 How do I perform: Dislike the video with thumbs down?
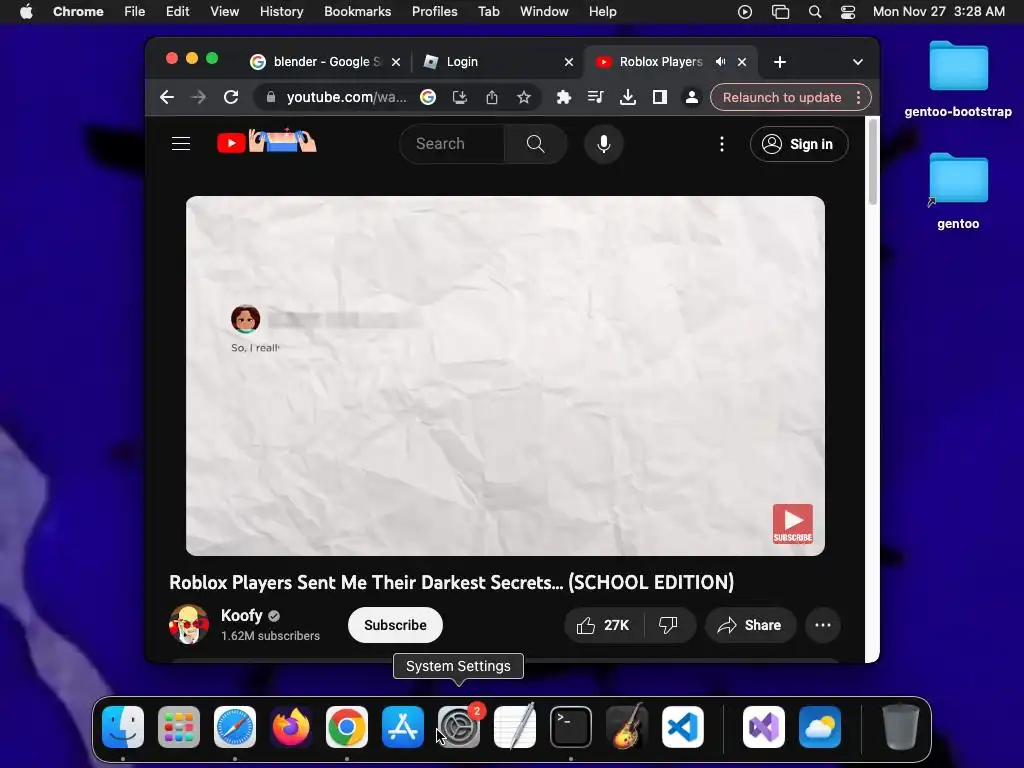click(668, 625)
